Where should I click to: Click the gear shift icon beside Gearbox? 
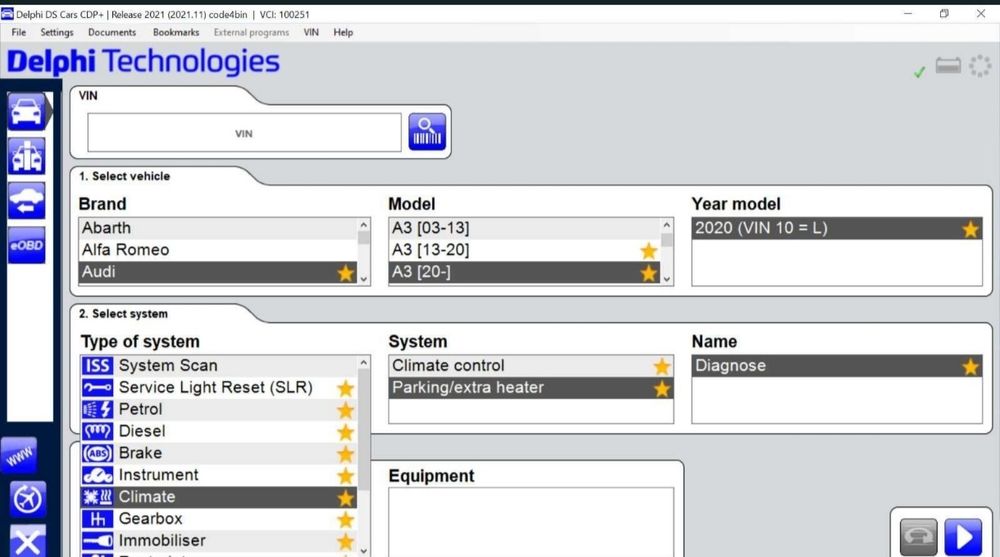coord(98,519)
